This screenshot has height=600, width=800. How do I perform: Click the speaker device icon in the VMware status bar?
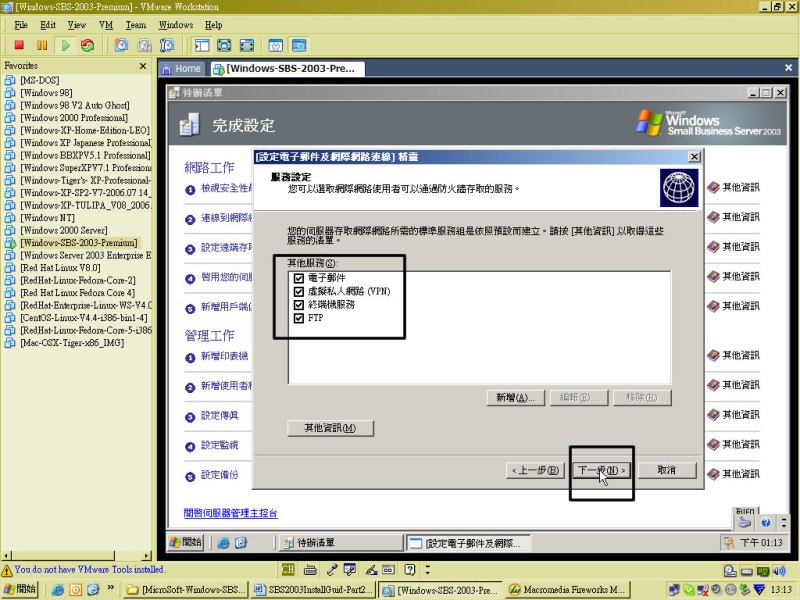tap(779, 570)
